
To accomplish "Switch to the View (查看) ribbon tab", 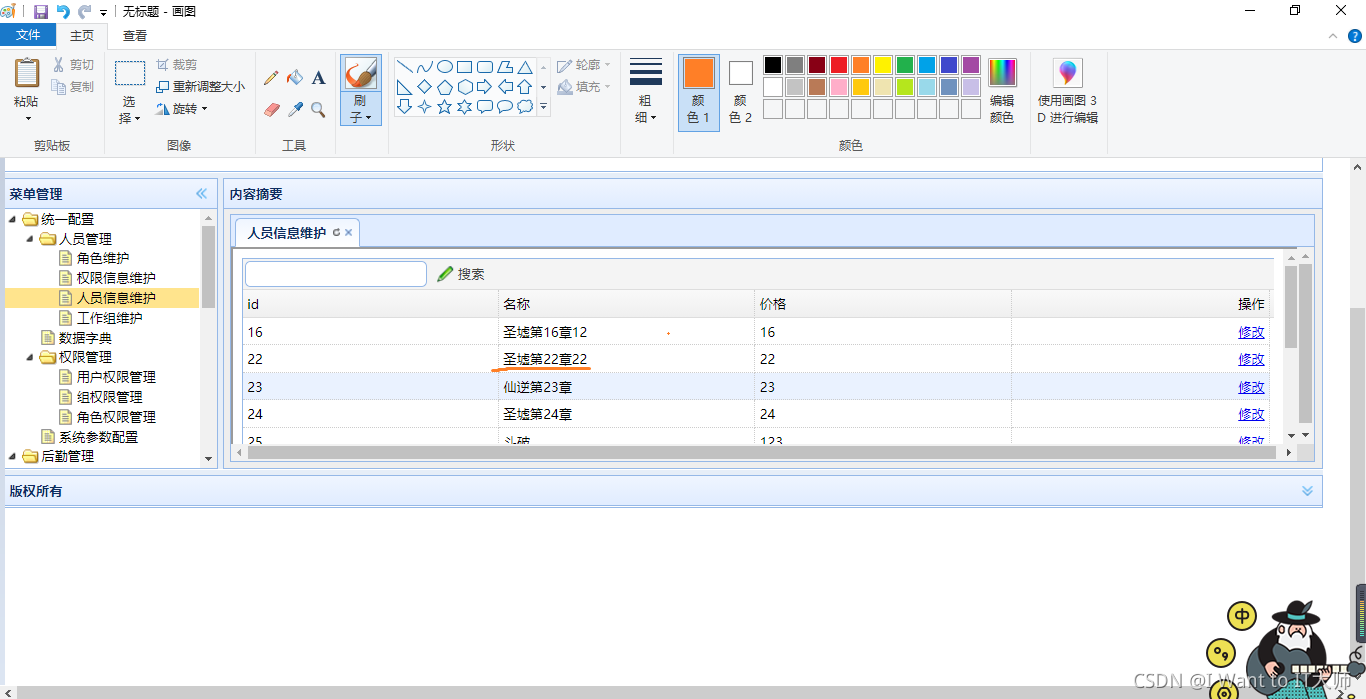I will click(135, 35).
